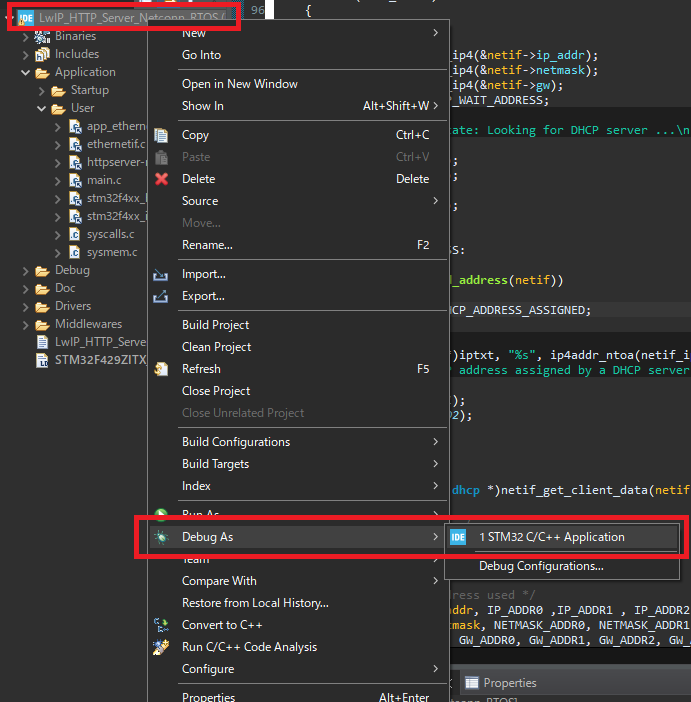Expand the Debug folder node
Image resolution: width=691 pixels, height=702 pixels.
pos(26,271)
